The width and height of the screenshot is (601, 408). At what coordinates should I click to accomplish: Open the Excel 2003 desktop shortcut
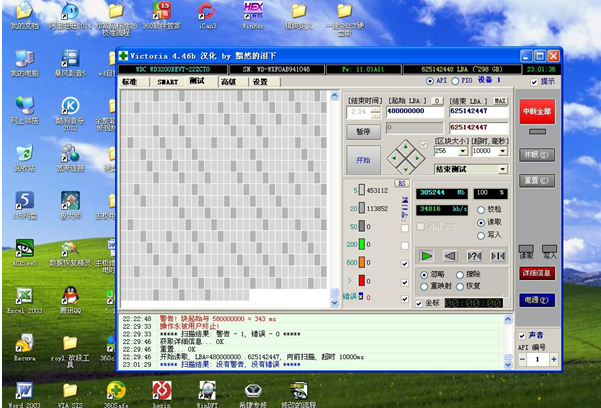24,301
